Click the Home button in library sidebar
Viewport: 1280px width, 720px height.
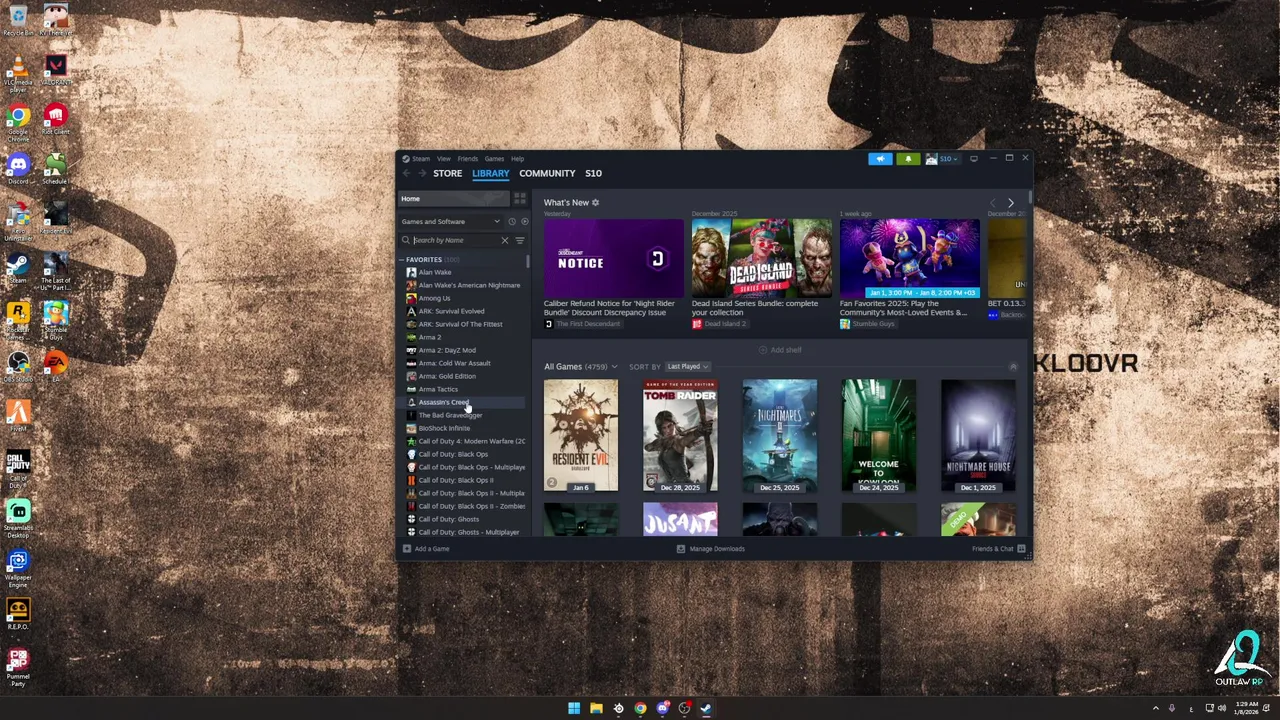[455, 199]
